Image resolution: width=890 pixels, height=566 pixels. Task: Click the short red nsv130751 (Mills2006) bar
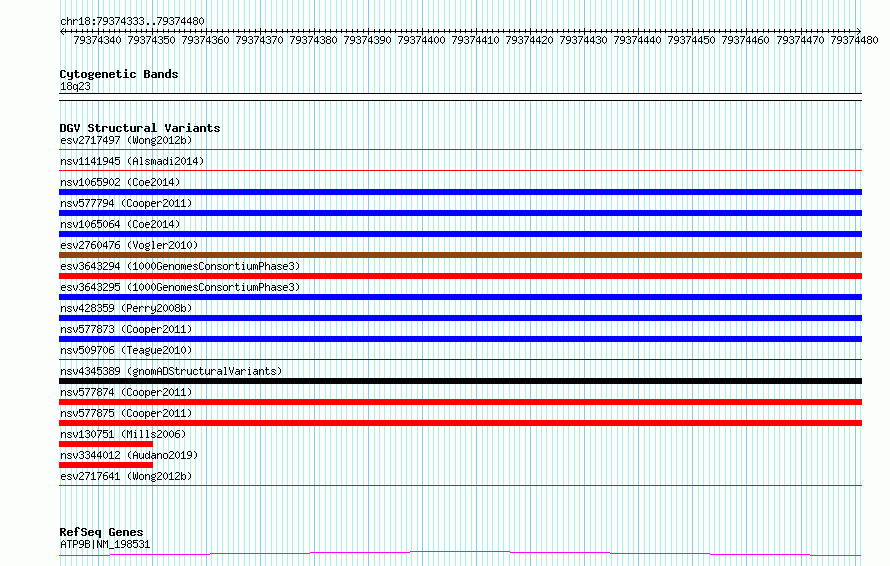coord(106,444)
